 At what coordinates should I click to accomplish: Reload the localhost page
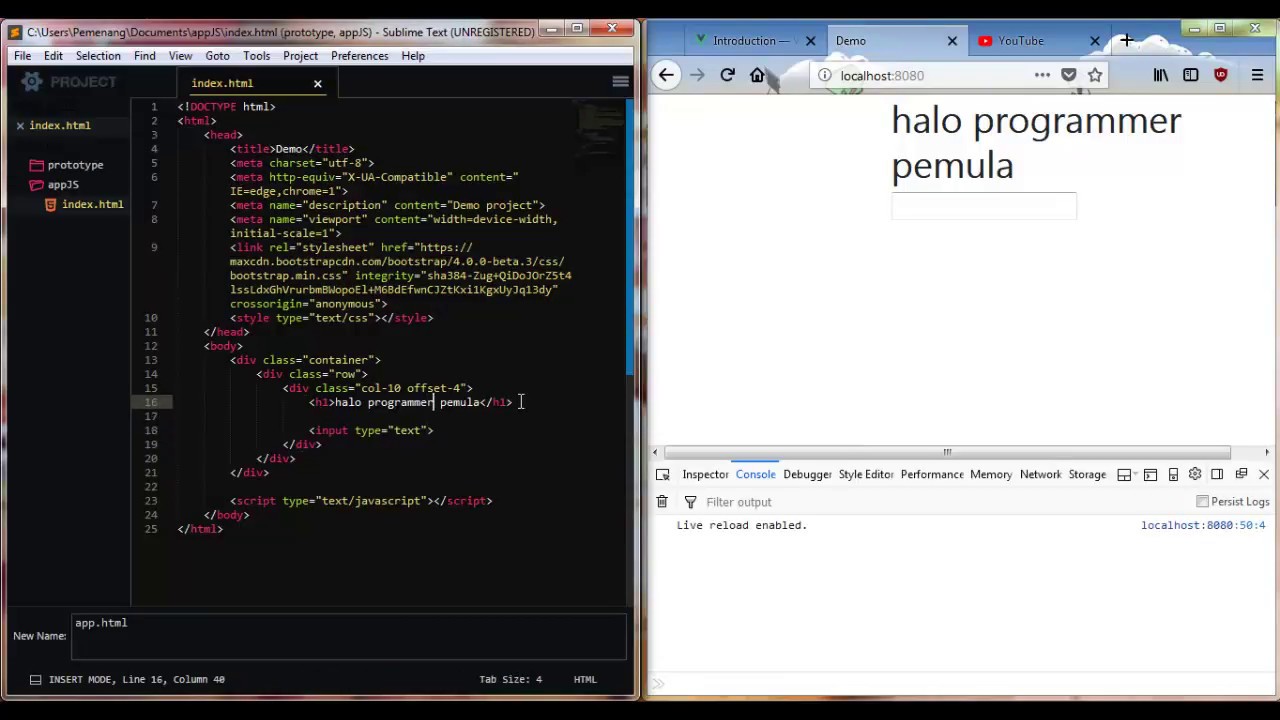tap(727, 75)
